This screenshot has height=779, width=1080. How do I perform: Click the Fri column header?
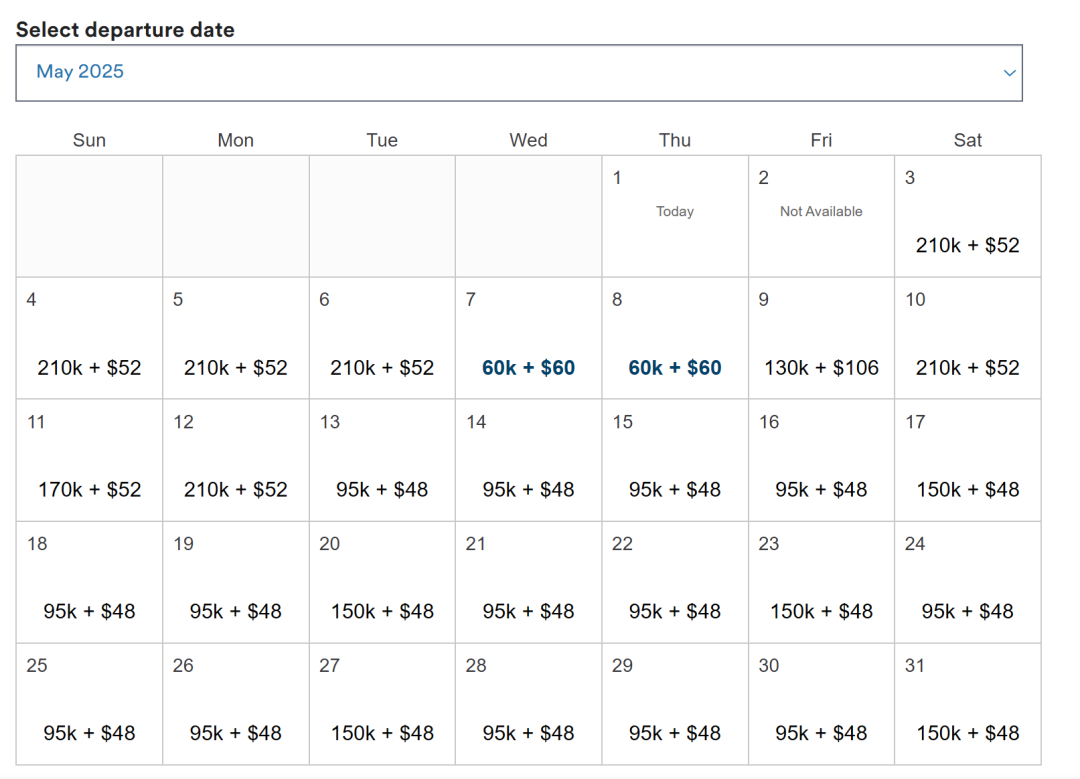tap(821, 140)
